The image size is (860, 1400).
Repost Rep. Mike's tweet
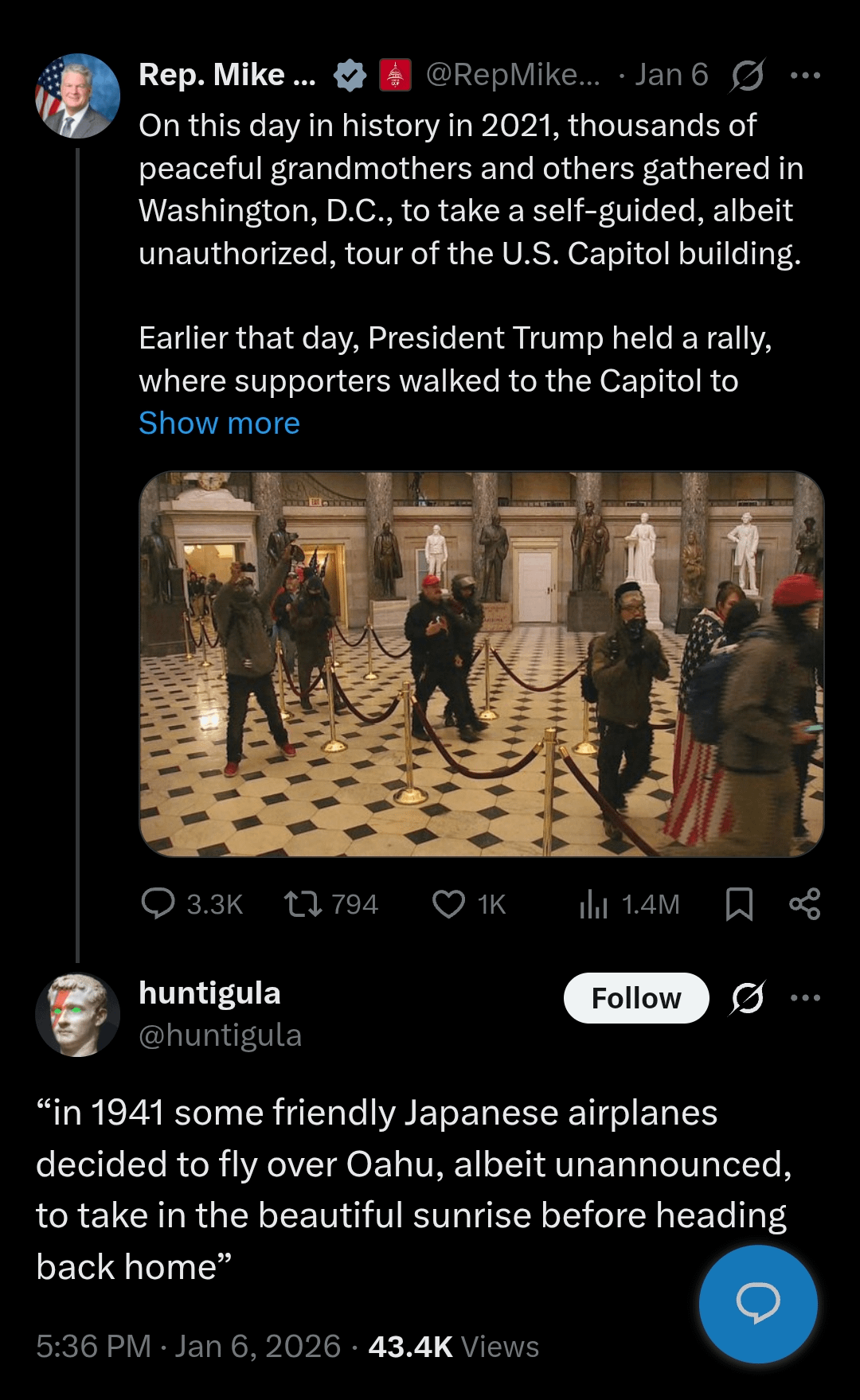tap(303, 903)
